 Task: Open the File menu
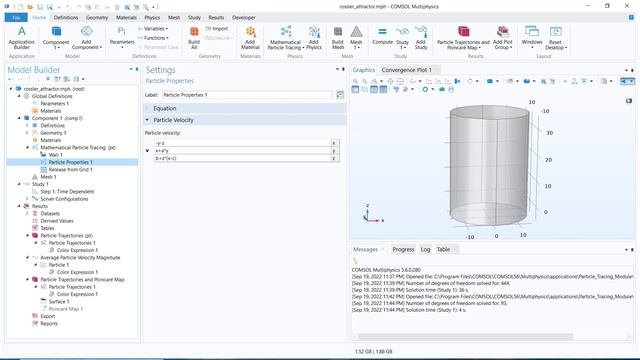pos(16,18)
